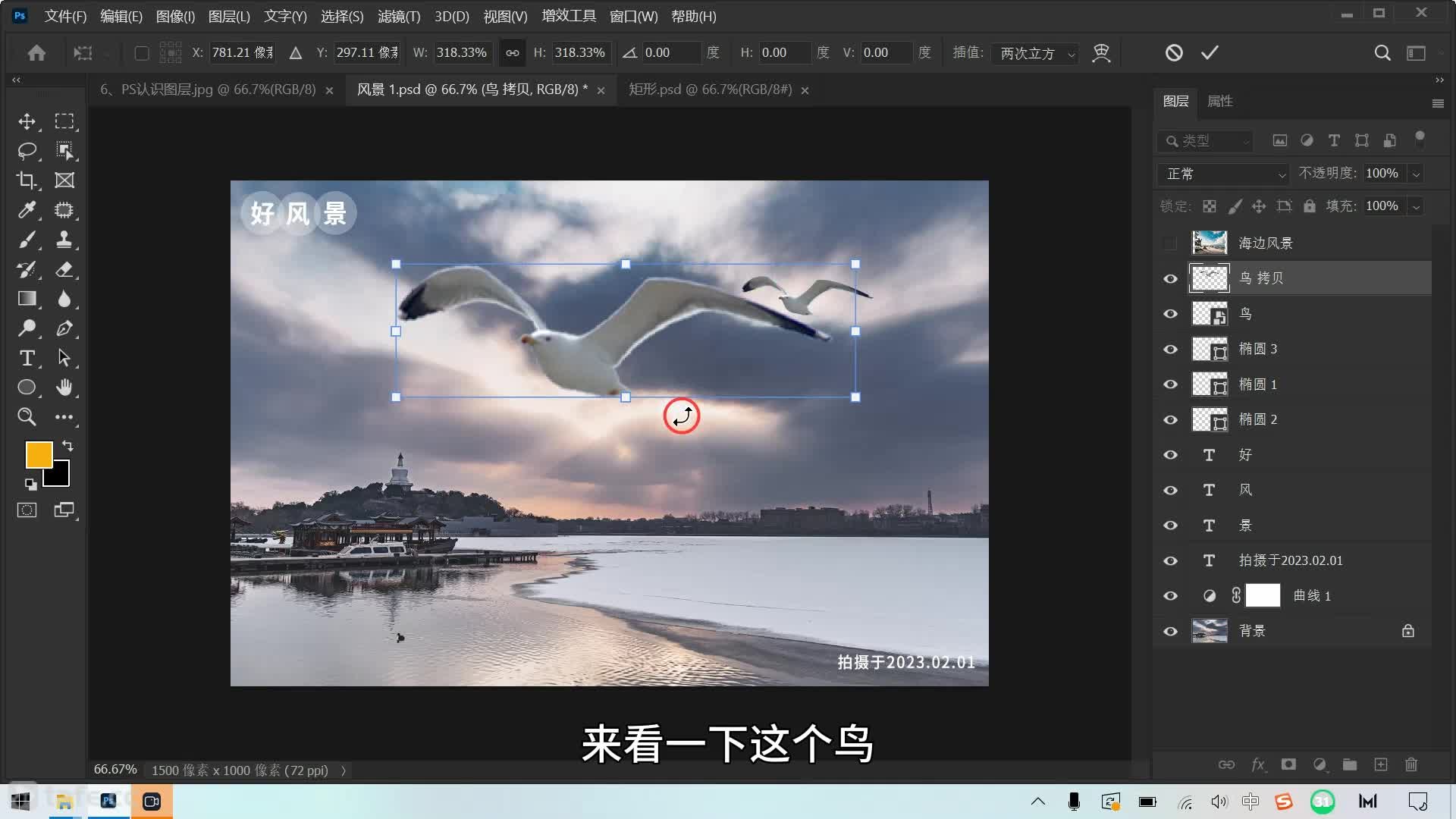Switch to the 属性 panel tab

coord(1219,102)
